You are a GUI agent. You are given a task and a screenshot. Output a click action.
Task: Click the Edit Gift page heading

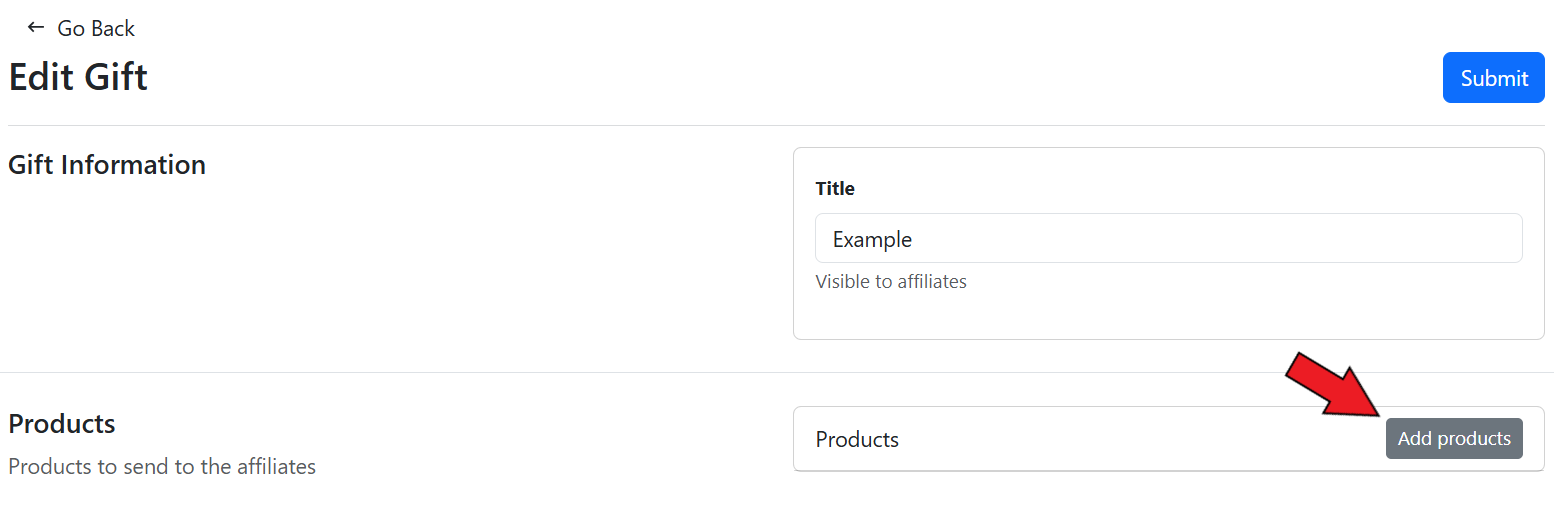(78, 78)
